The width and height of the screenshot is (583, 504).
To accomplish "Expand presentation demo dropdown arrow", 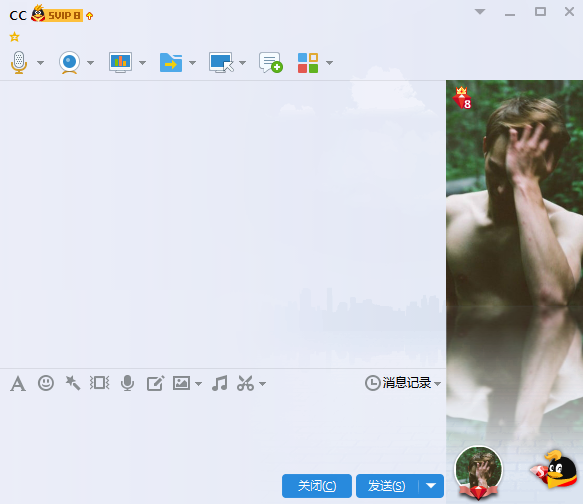I will [142, 63].
